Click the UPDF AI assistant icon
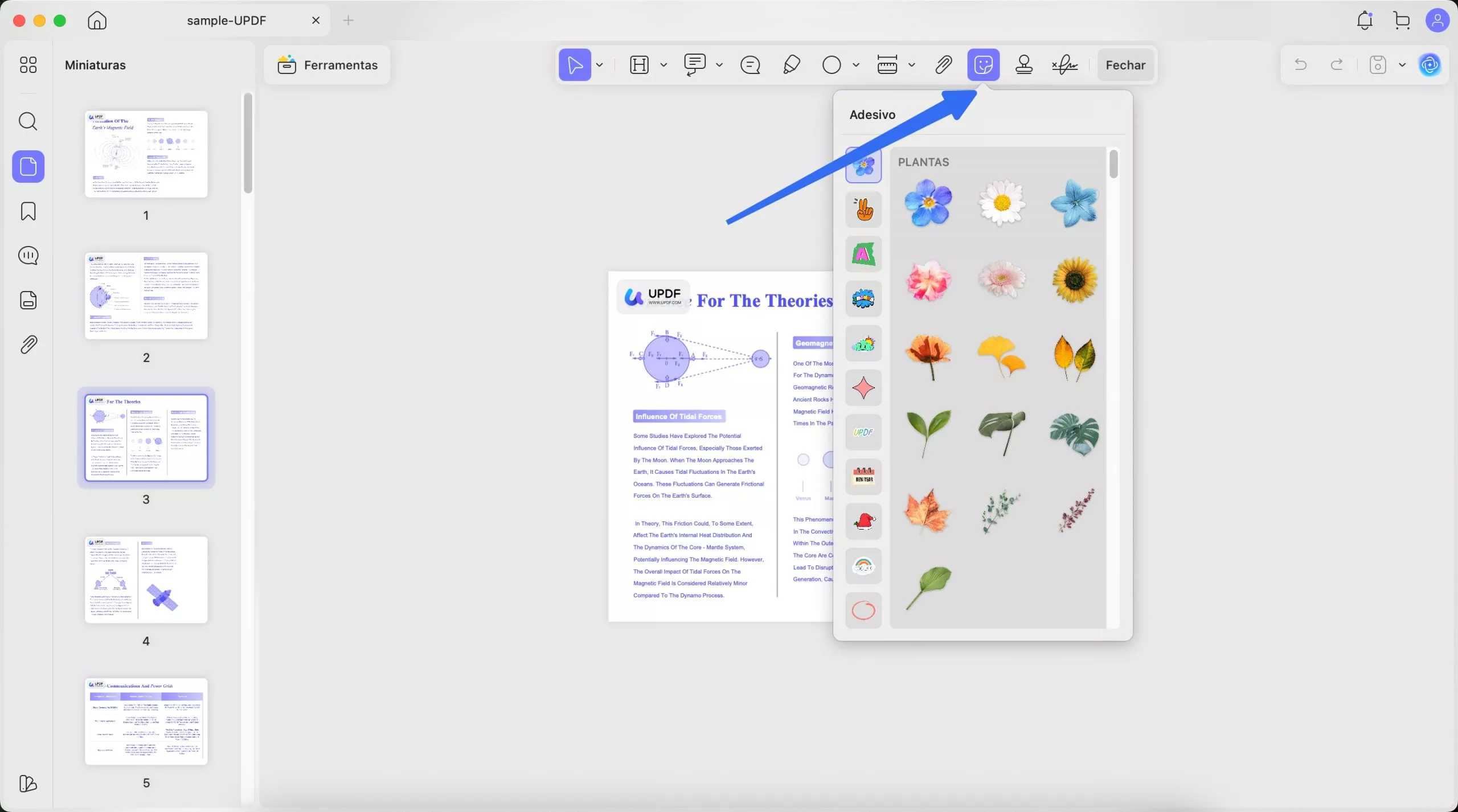1458x812 pixels. [x=1430, y=65]
